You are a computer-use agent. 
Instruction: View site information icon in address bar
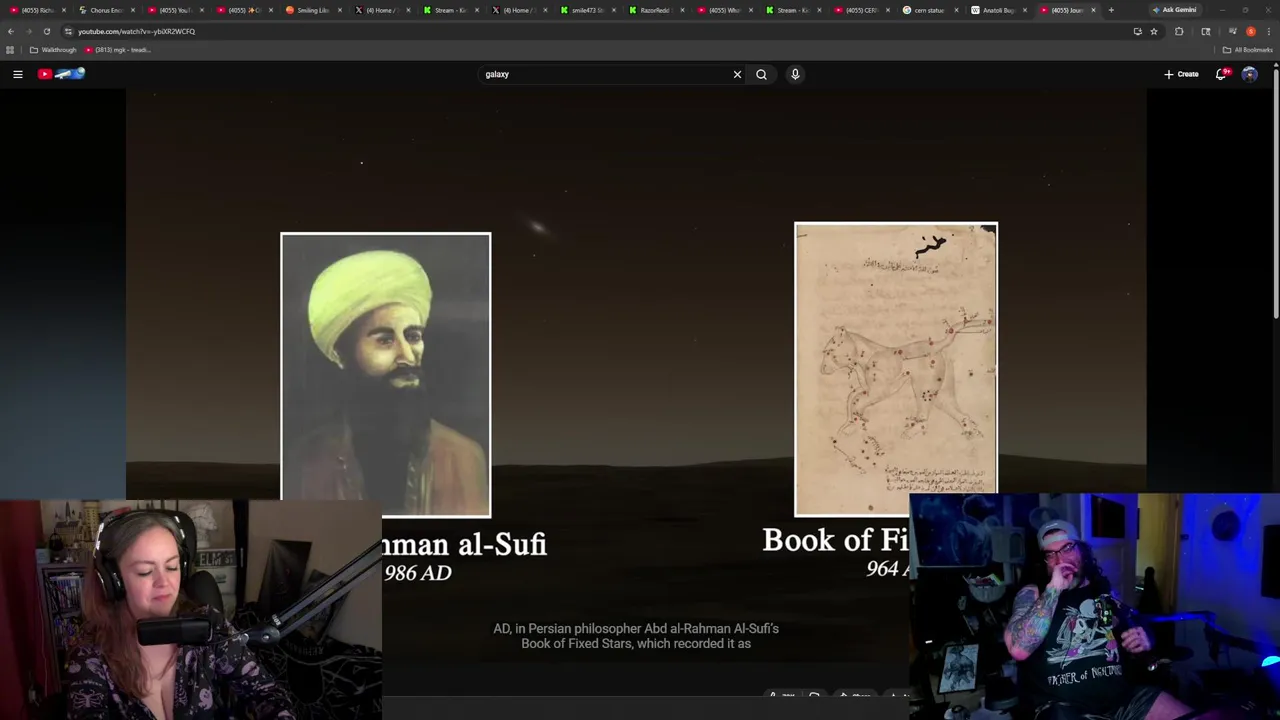68,31
